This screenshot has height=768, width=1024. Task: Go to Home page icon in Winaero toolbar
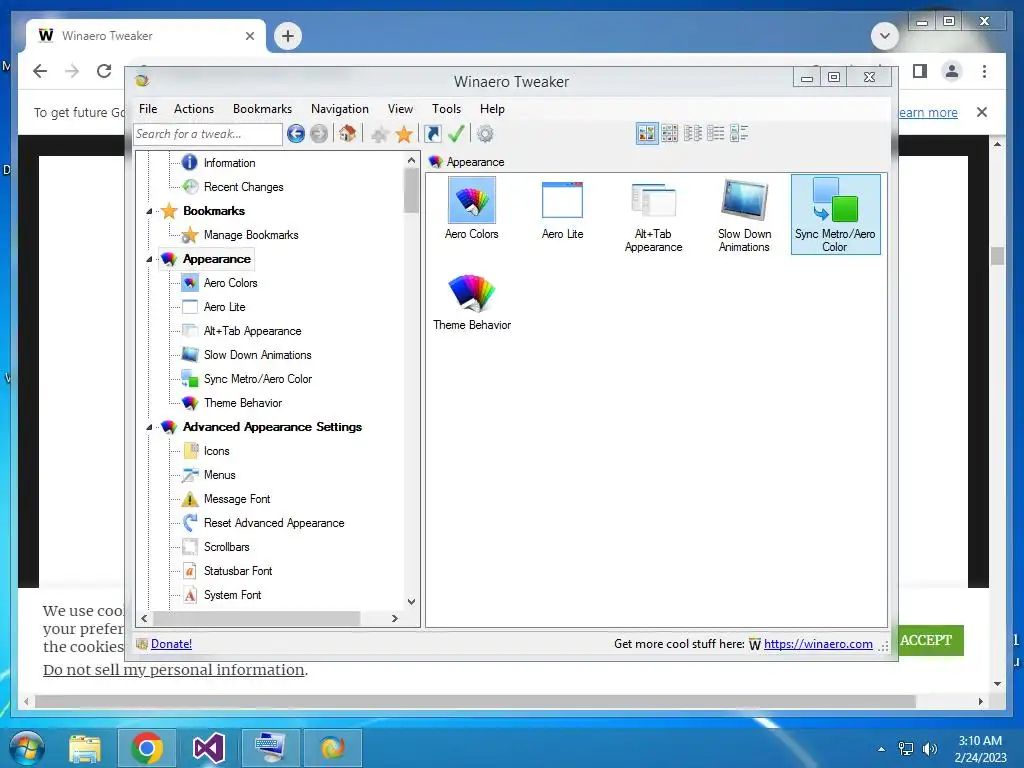[x=347, y=134]
